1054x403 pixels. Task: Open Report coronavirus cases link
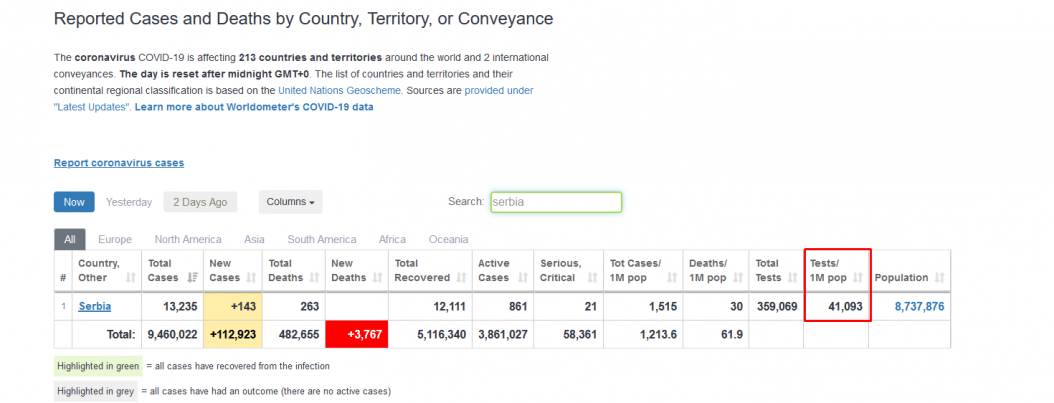click(x=119, y=163)
